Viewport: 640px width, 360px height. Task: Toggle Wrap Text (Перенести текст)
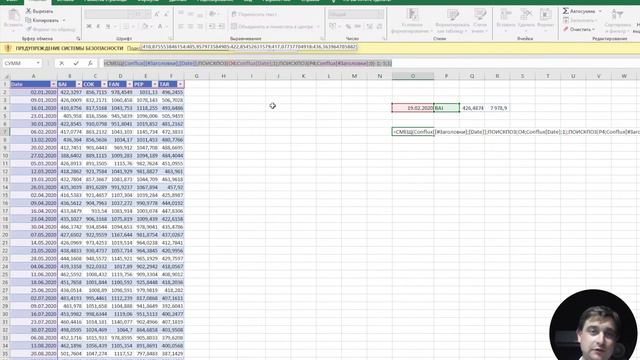[x=254, y=14]
